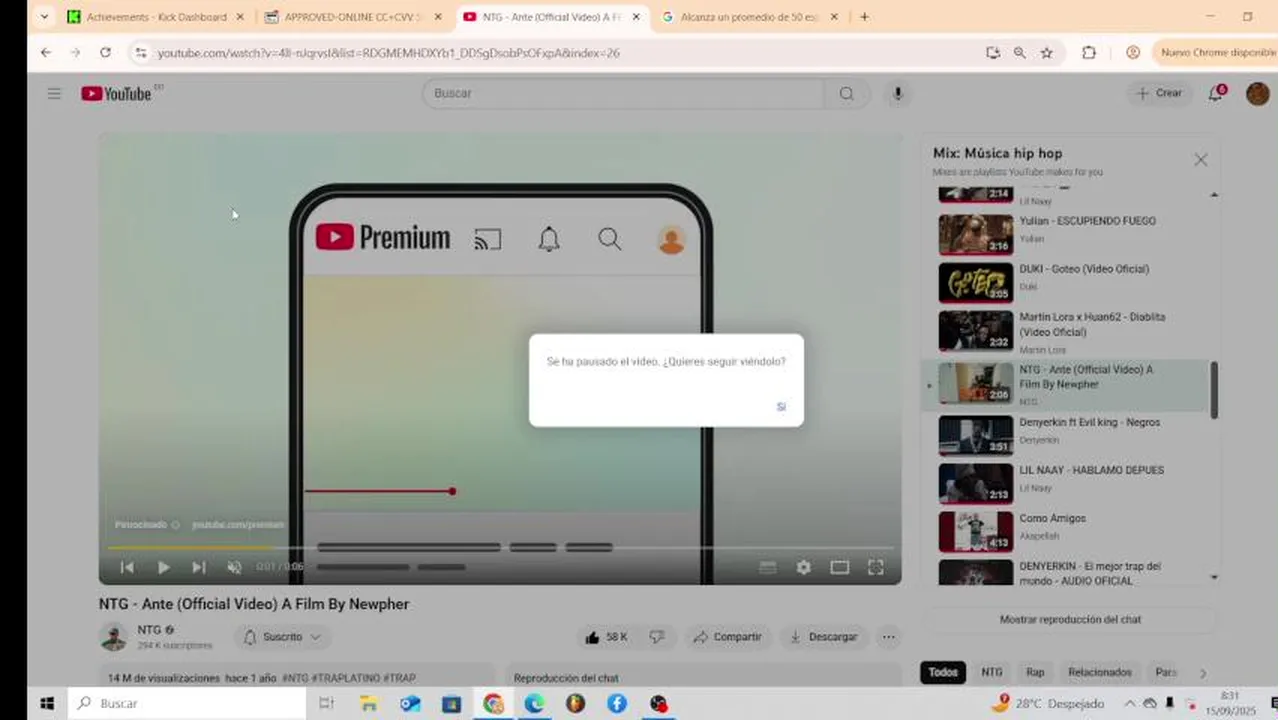Download the video with Descargar
Image resolution: width=1278 pixels, height=720 pixels.
(x=823, y=637)
